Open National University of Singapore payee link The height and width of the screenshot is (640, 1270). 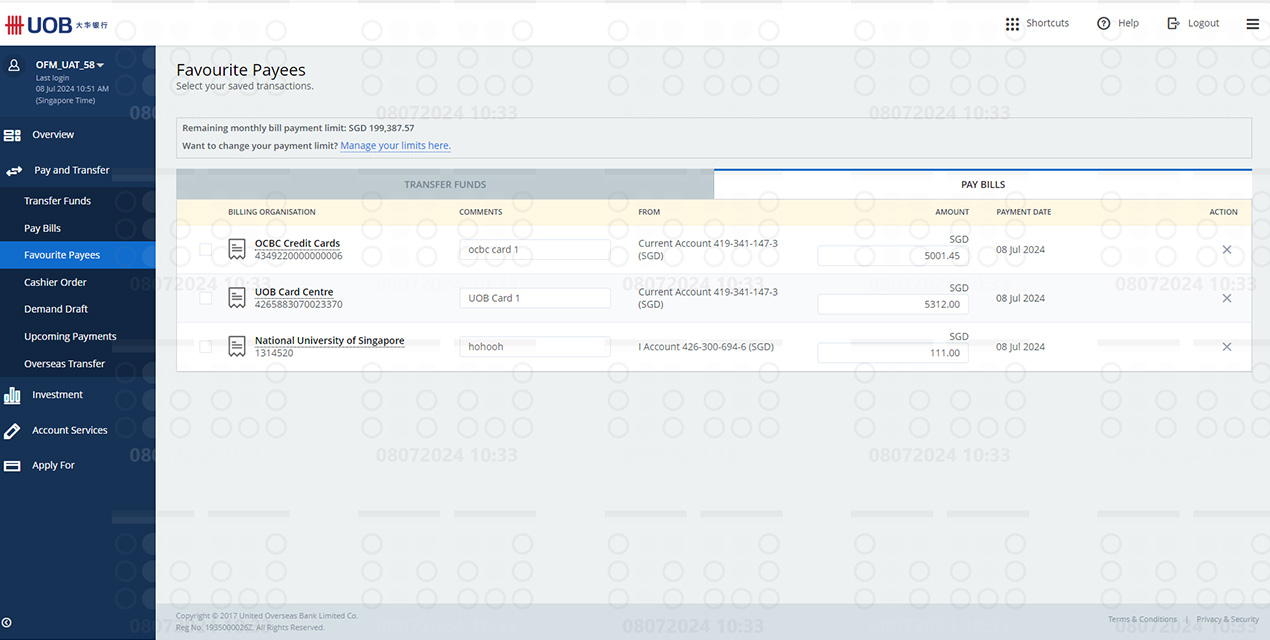coord(329,341)
